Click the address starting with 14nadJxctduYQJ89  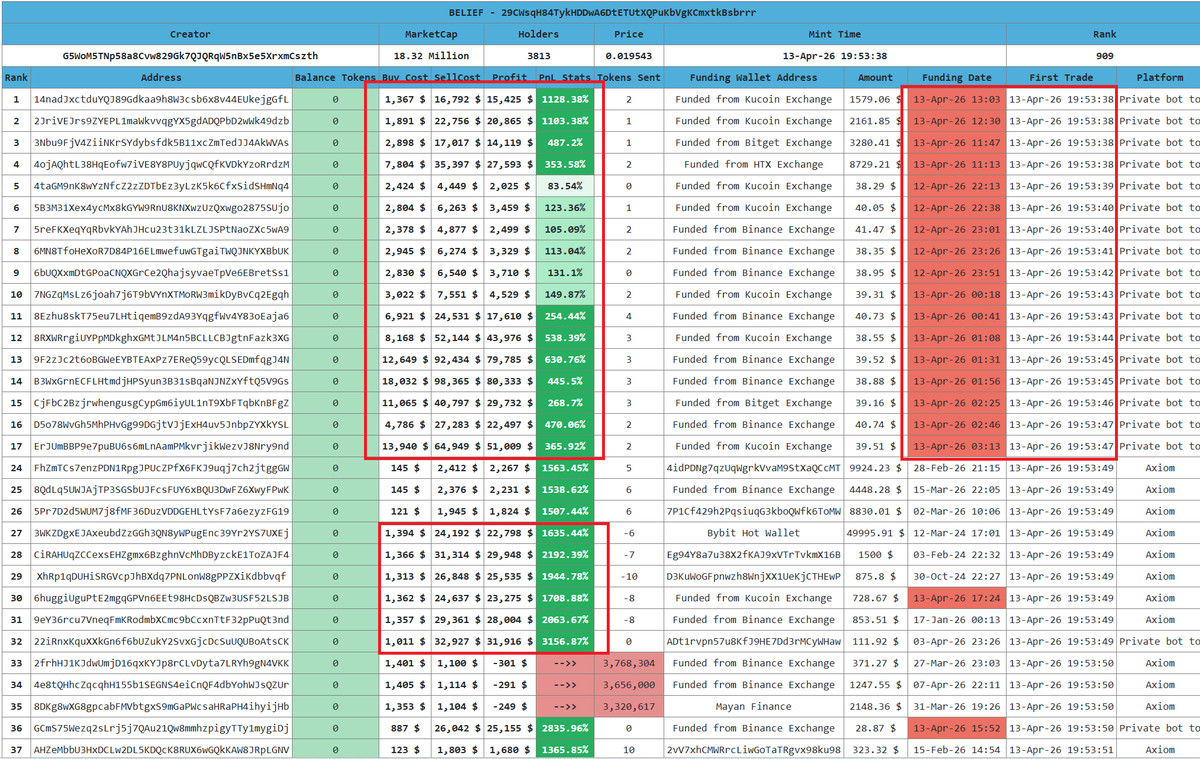[x=161, y=99]
